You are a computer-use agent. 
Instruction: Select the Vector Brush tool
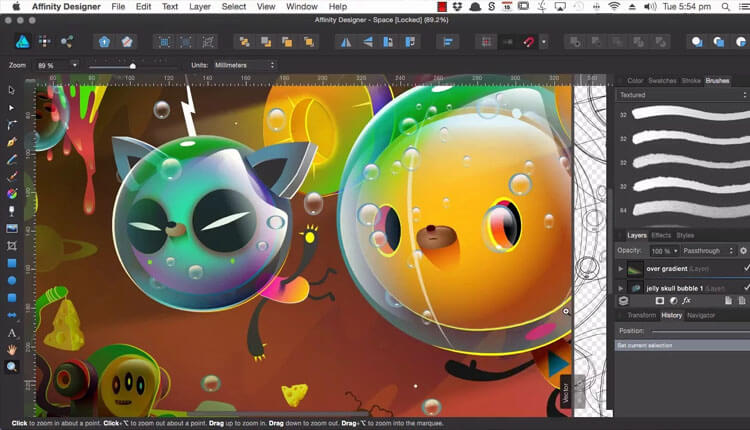(11, 176)
